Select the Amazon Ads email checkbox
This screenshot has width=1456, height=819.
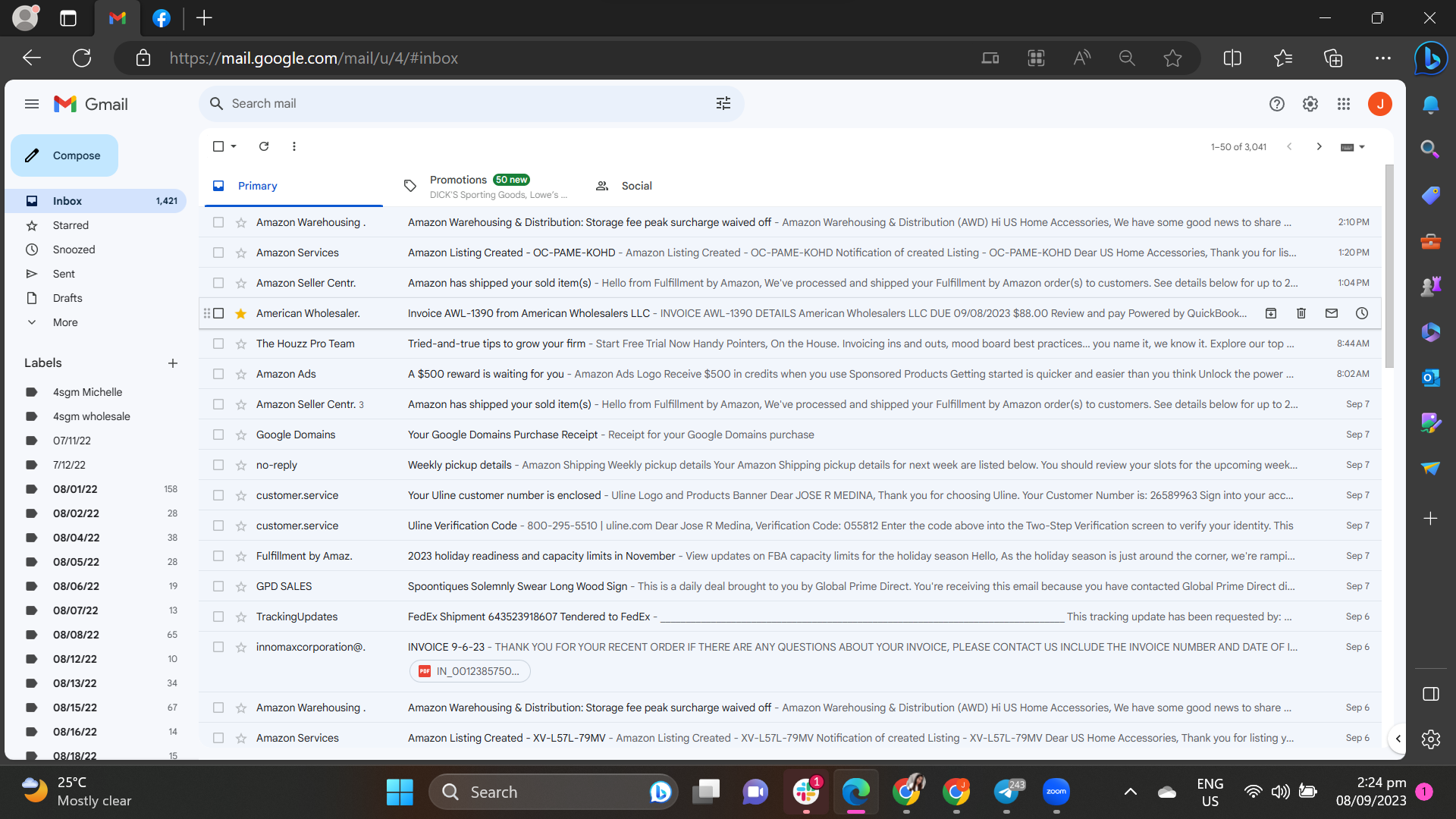coord(218,374)
